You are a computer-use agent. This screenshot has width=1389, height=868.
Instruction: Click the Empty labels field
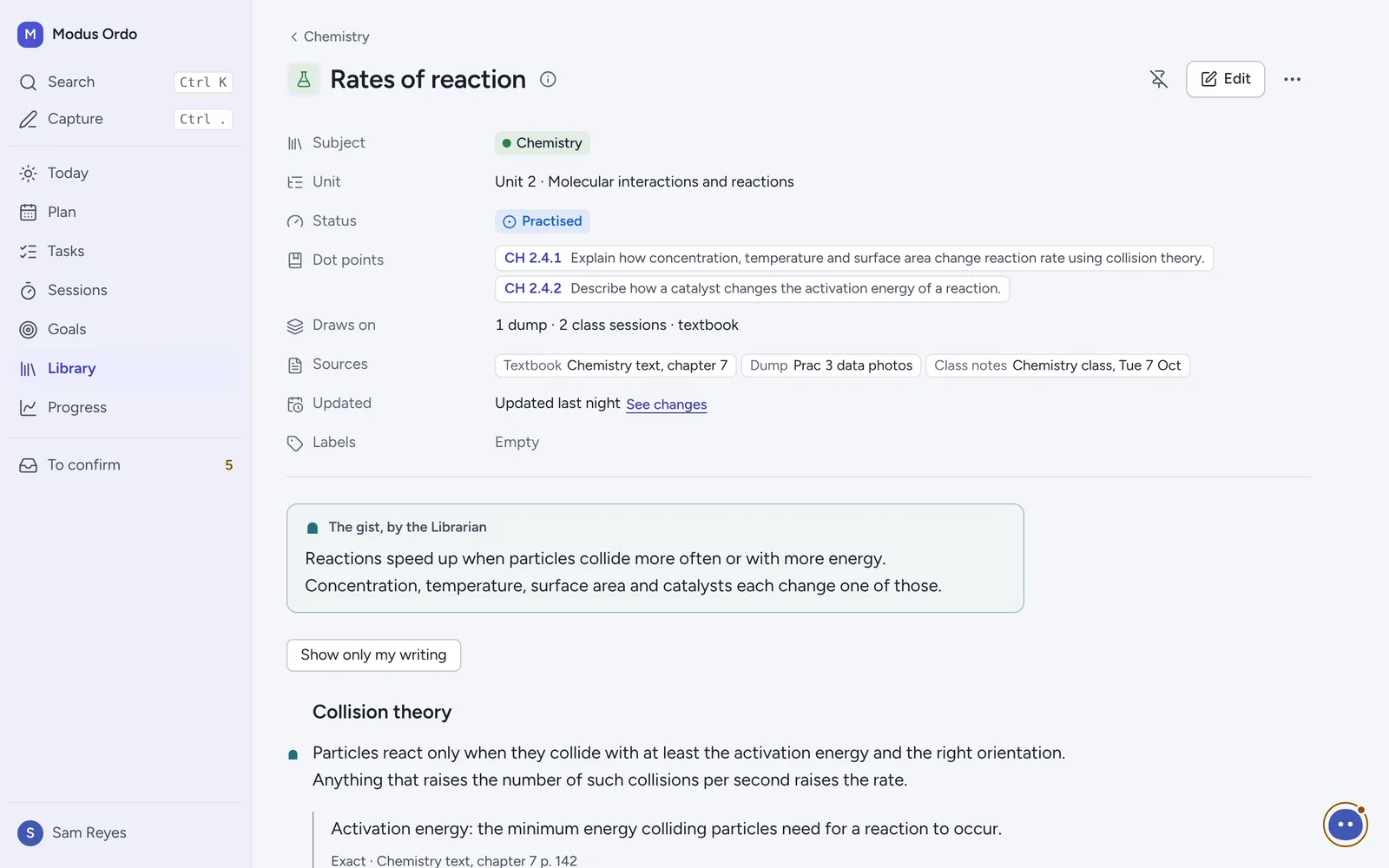(x=517, y=442)
